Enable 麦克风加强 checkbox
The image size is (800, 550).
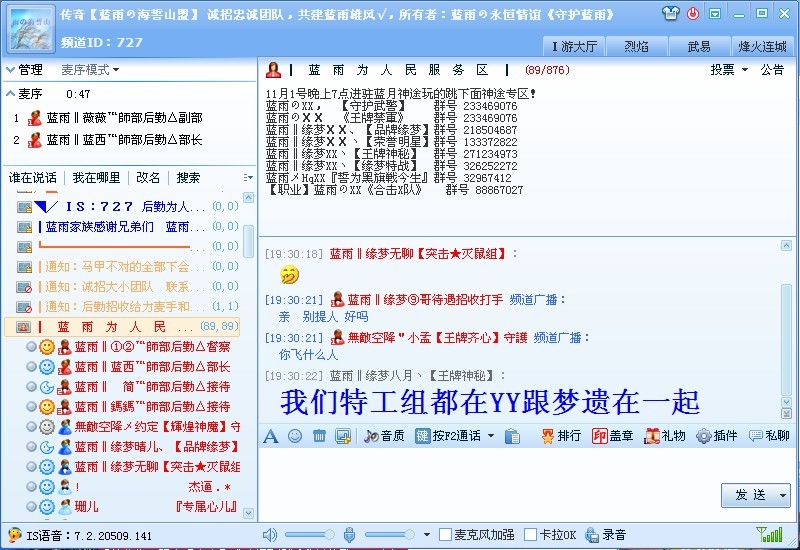(x=445, y=535)
